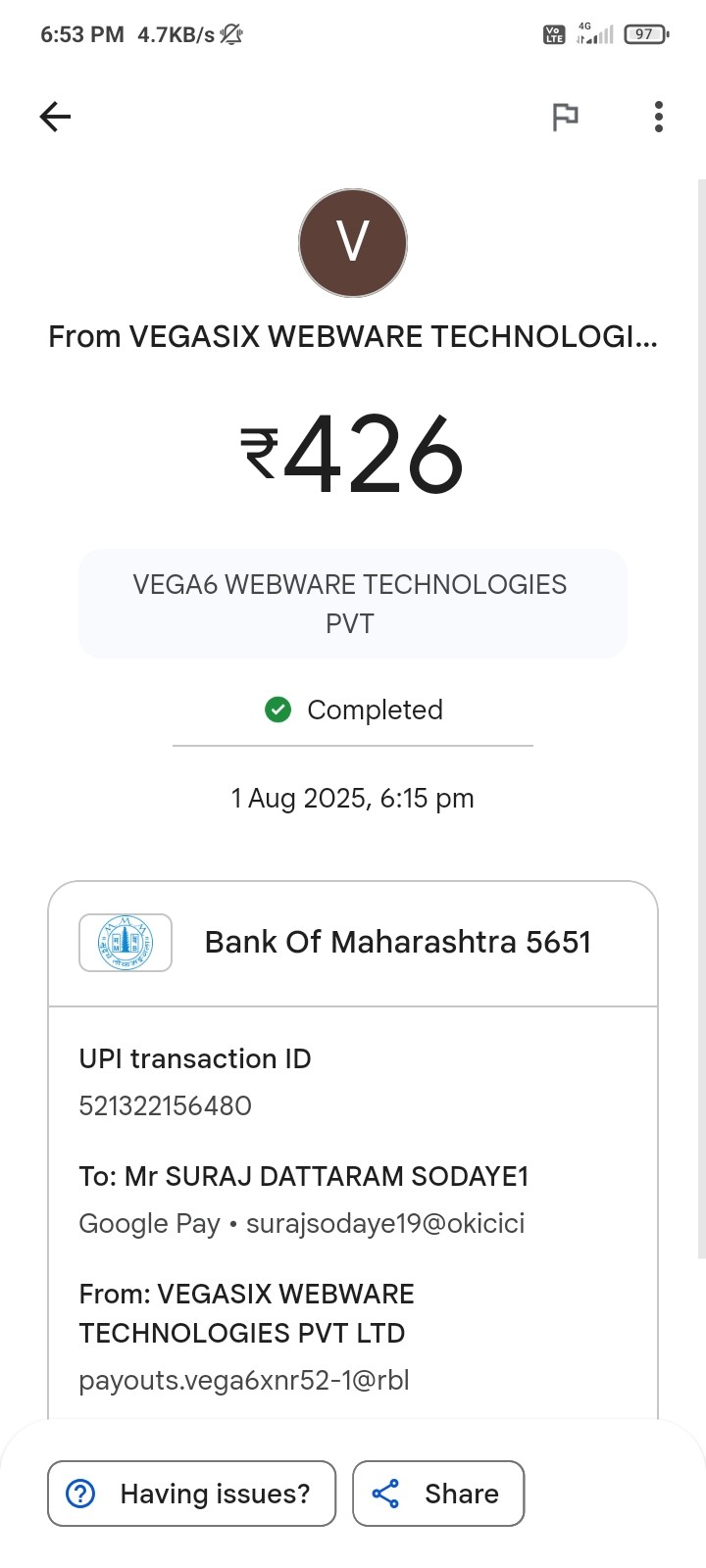This screenshot has height=1568, width=706.
Task: Tap the battery indicator in status bar
Action: (645, 34)
